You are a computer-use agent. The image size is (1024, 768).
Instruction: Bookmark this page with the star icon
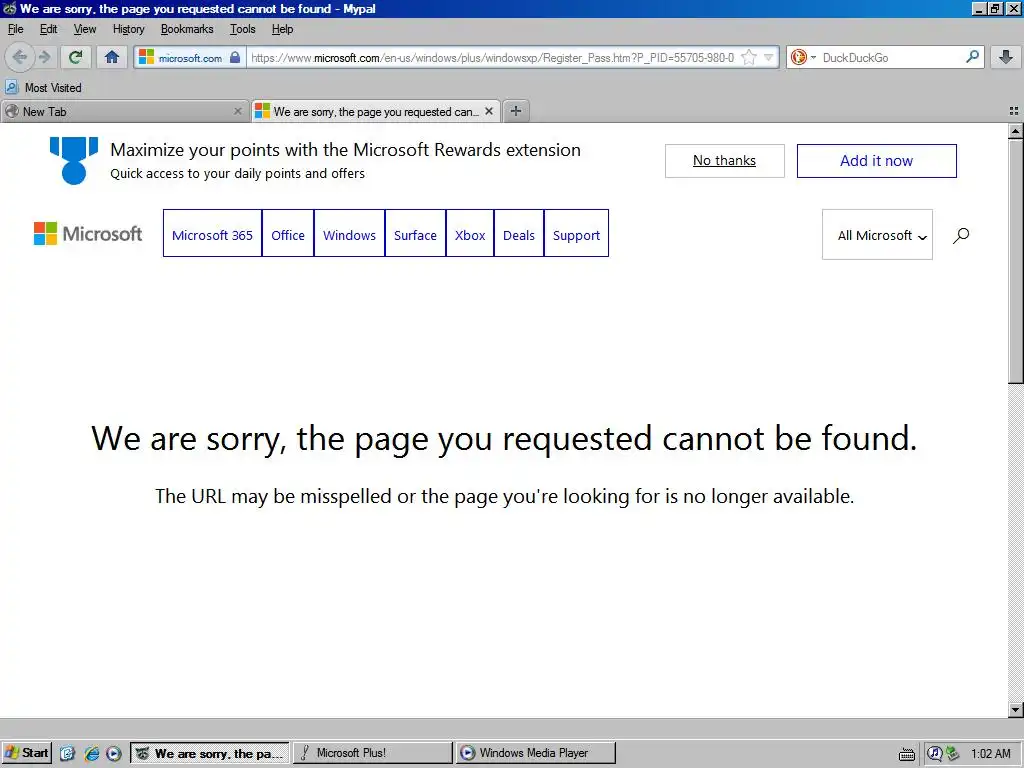point(749,57)
